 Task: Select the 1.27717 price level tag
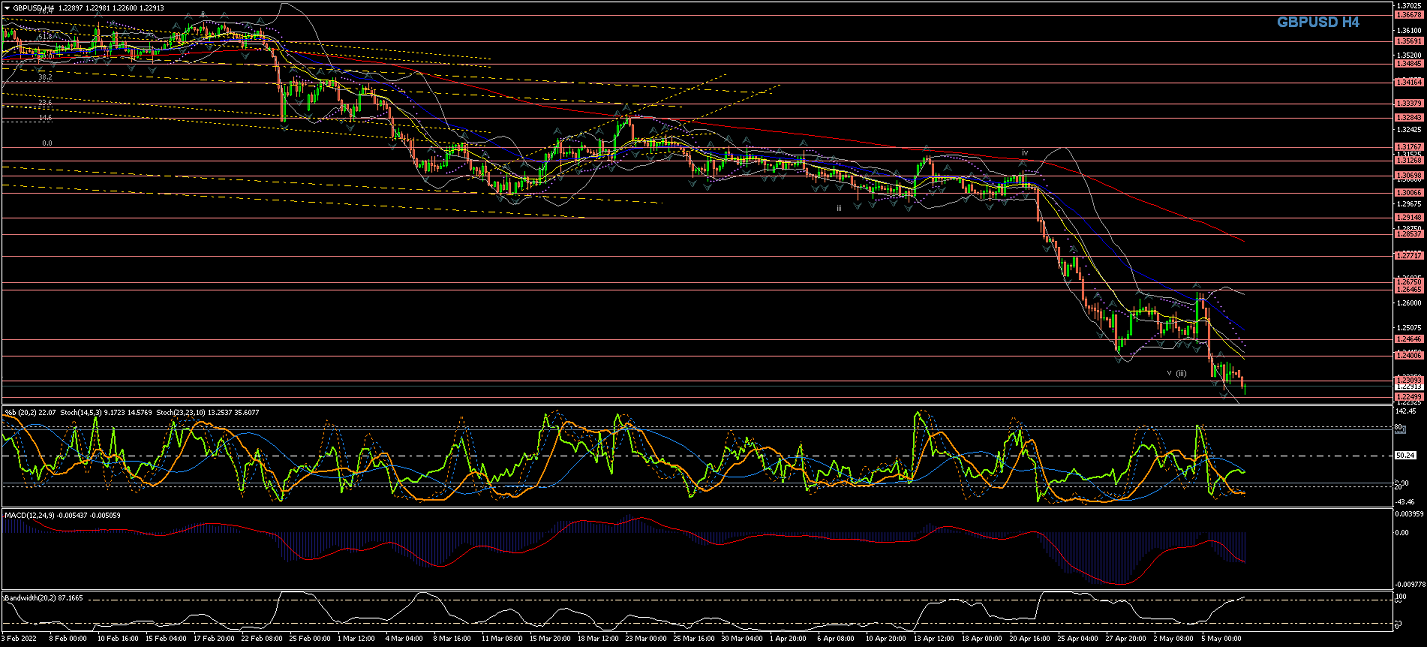(1408, 255)
